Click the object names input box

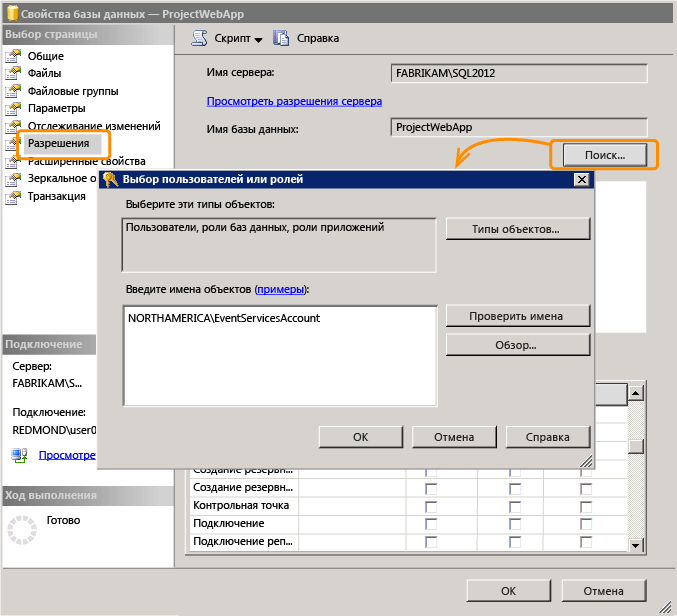(280, 356)
